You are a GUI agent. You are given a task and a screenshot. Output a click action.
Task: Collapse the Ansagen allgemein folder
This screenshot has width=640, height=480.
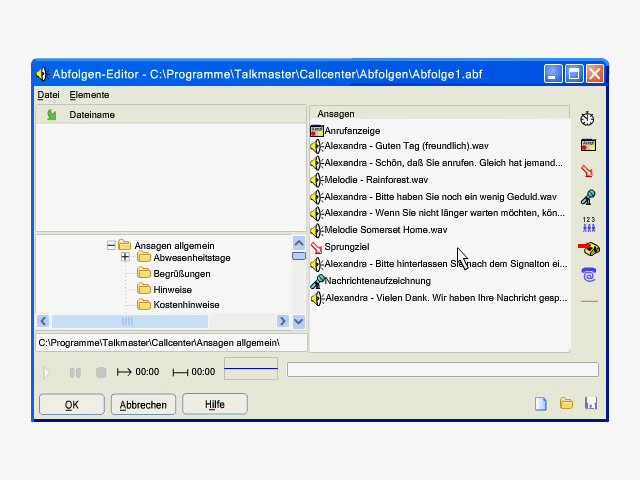click(111, 245)
